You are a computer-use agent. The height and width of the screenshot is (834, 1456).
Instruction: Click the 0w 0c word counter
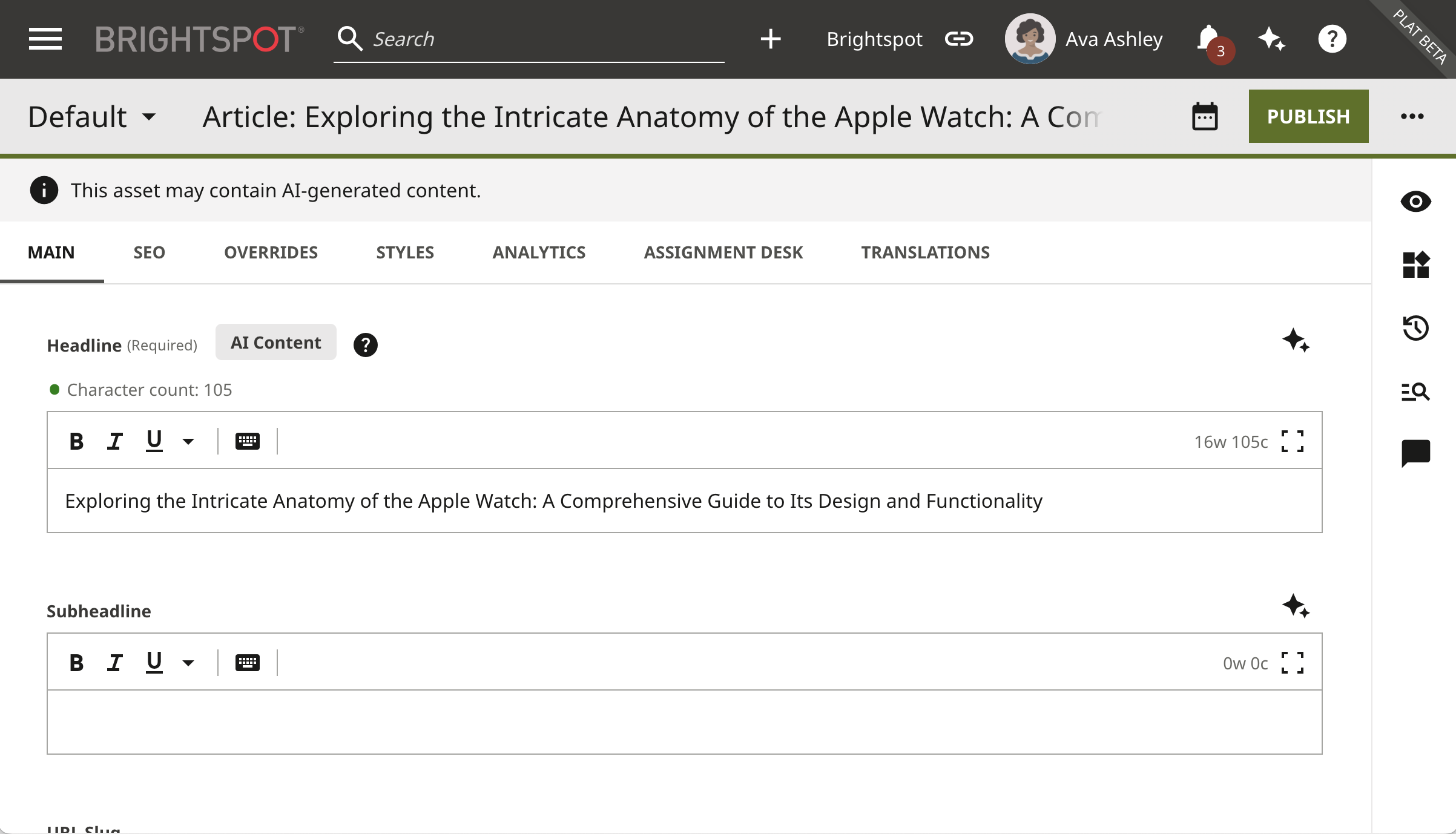(x=1245, y=663)
